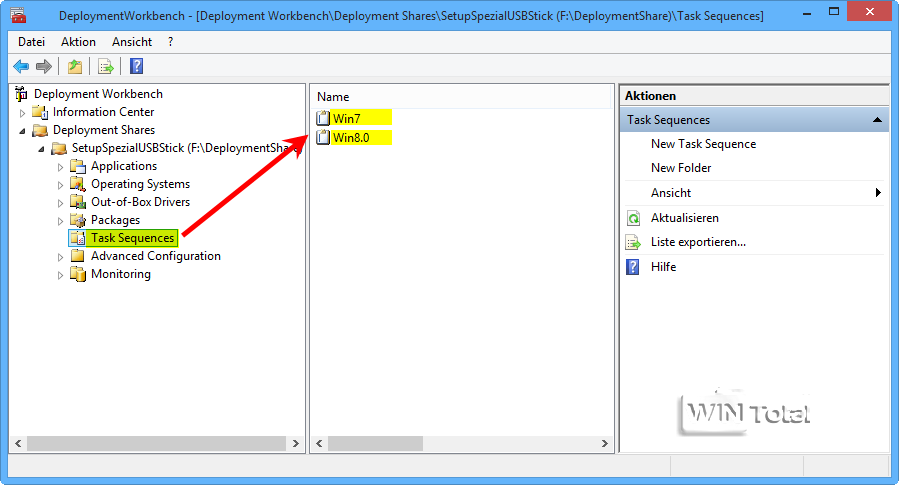This screenshot has width=899, height=485.
Task: Click list pane scroll left arrow
Action: 319,443
